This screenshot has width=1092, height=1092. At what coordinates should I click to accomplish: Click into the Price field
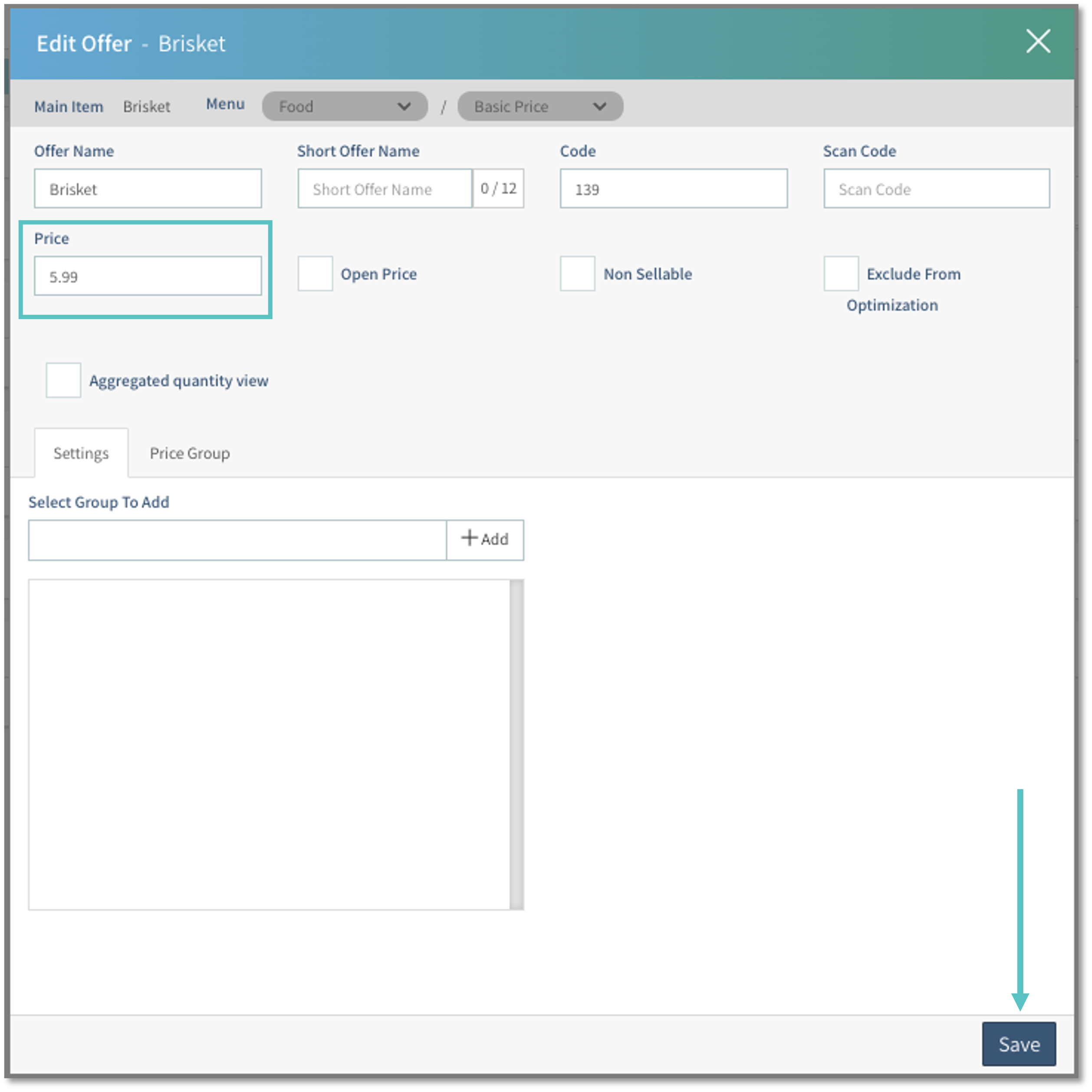(x=148, y=276)
